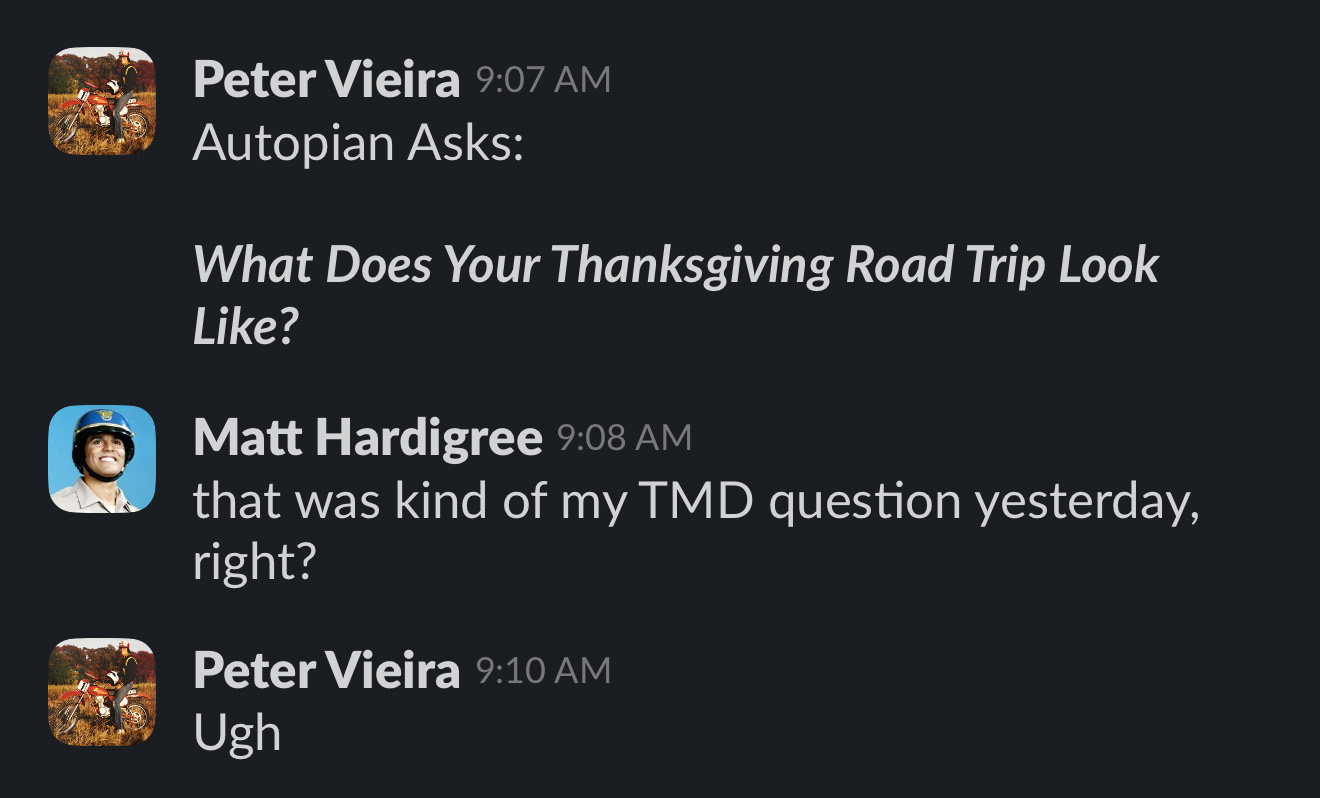Open the 9:08 AM message timestamp

[623, 438]
